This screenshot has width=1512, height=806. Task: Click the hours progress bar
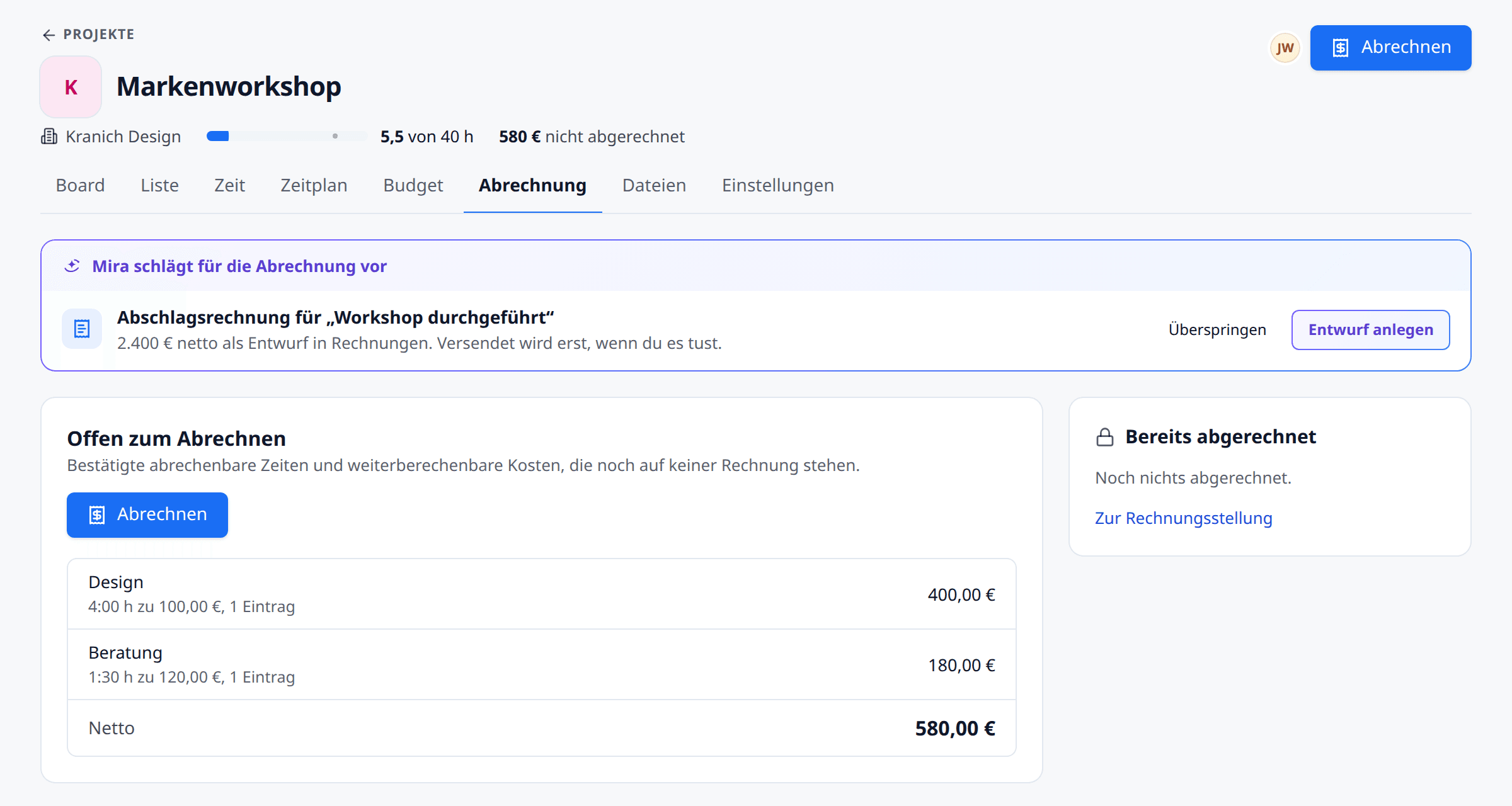click(287, 137)
